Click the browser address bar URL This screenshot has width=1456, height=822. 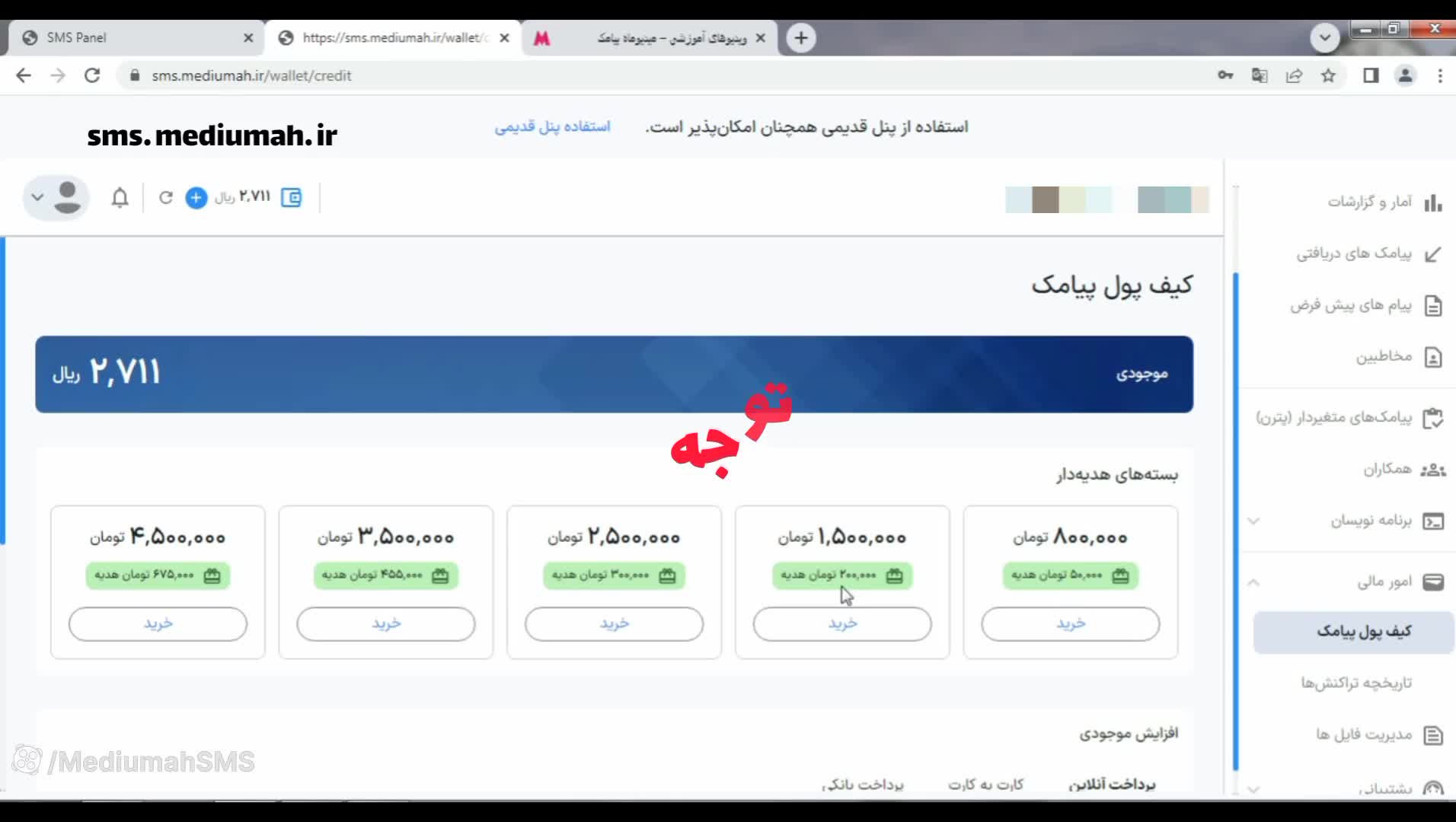coord(251,75)
